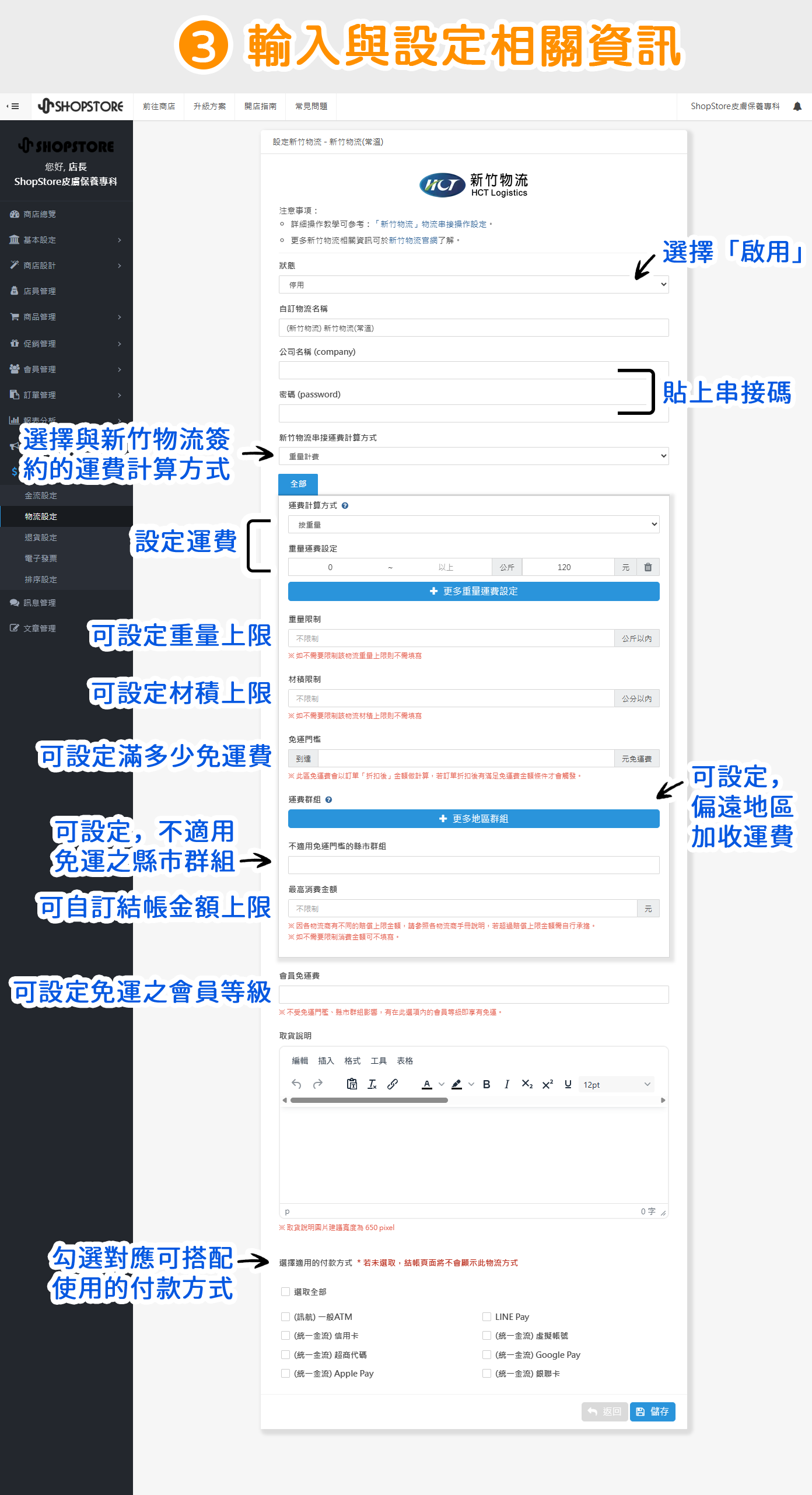Check the 選取全部 checkbox
This screenshot has height=1495, width=812.
point(285,1291)
